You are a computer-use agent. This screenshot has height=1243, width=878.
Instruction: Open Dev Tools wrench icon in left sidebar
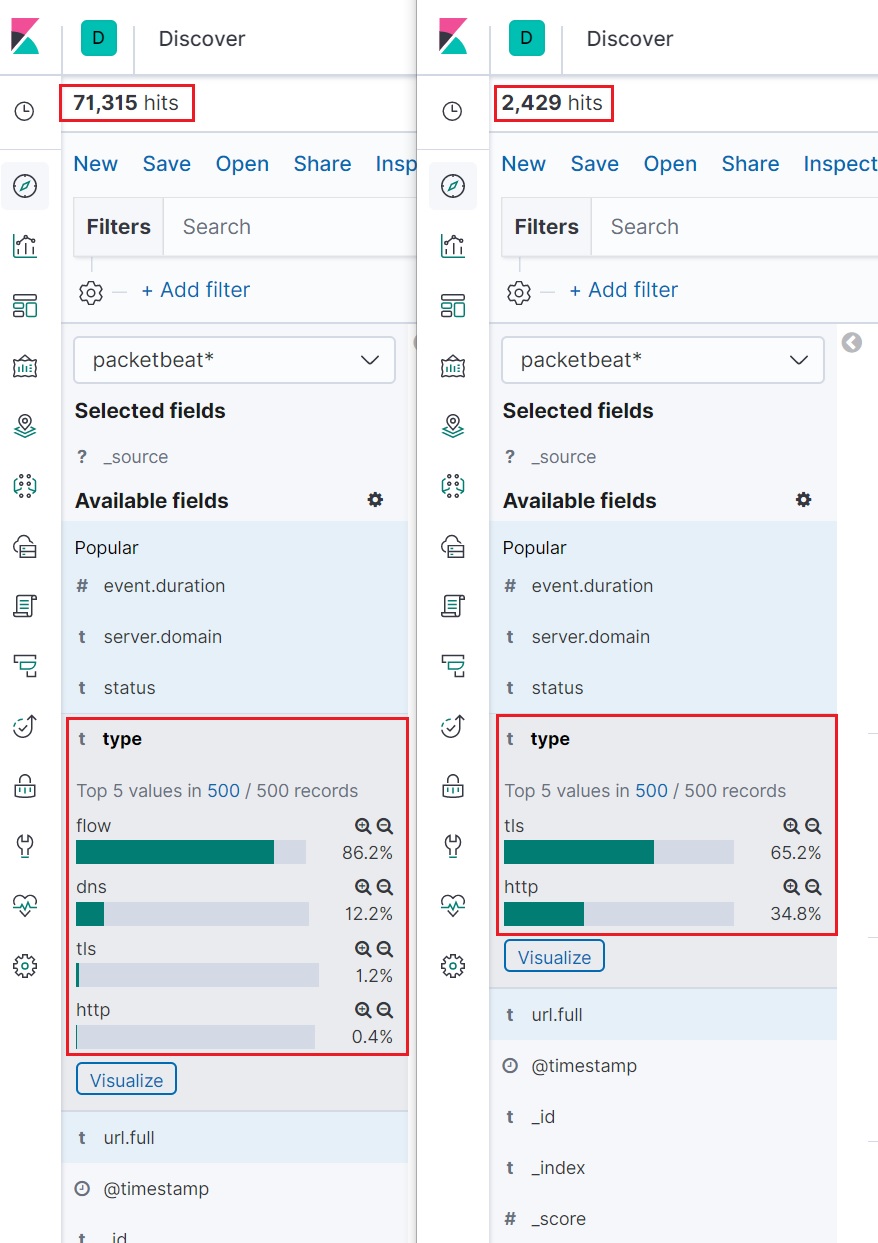point(25,845)
